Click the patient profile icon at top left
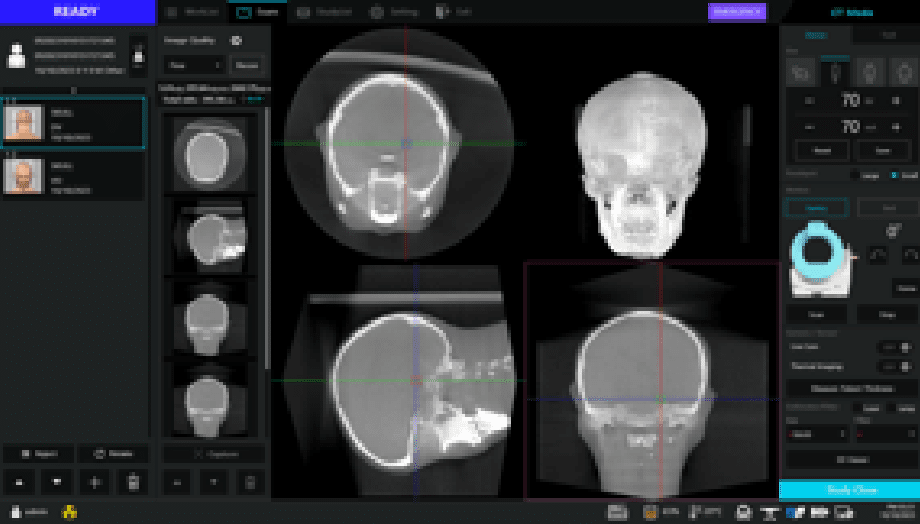920x524 pixels. click(x=16, y=57)
